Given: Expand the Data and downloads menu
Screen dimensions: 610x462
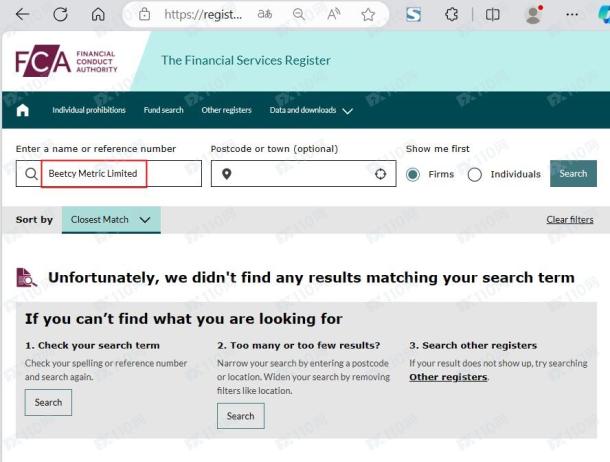Looking at the screenshot, I should (311, 110).
